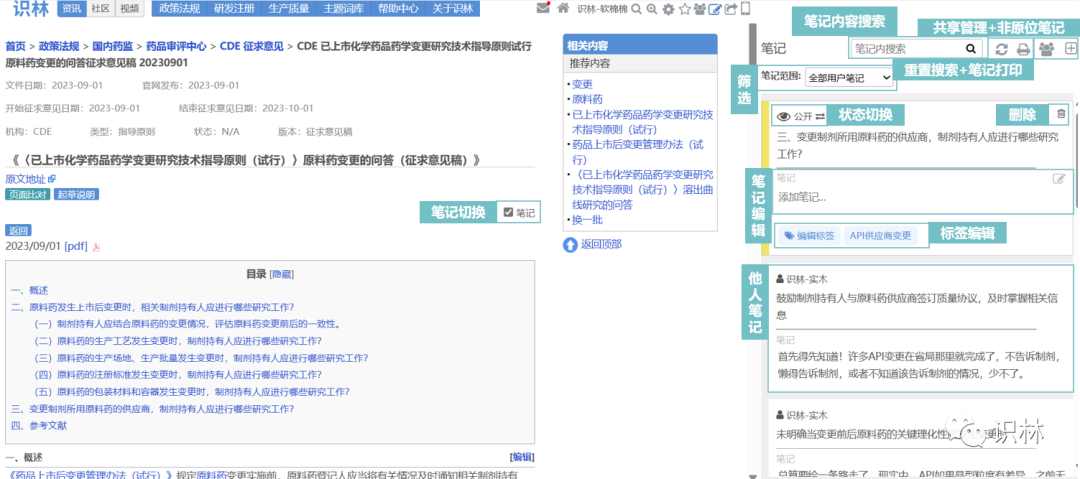Open the 社区 tab
Viewport: 1080px width, 479px height.
tap(101, 9)
